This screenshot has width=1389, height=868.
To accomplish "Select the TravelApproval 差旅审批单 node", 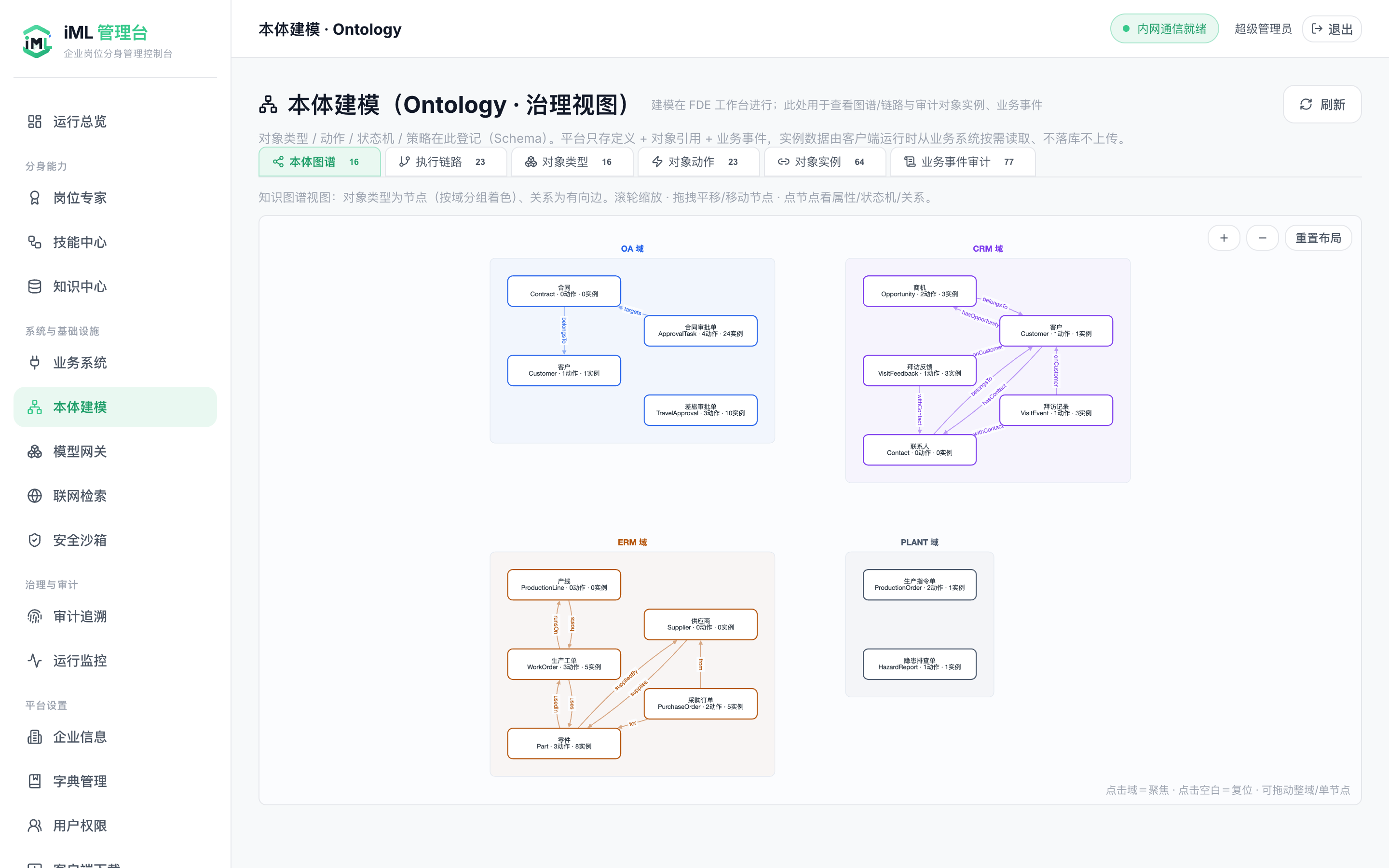I will click(x=700, y=410).
